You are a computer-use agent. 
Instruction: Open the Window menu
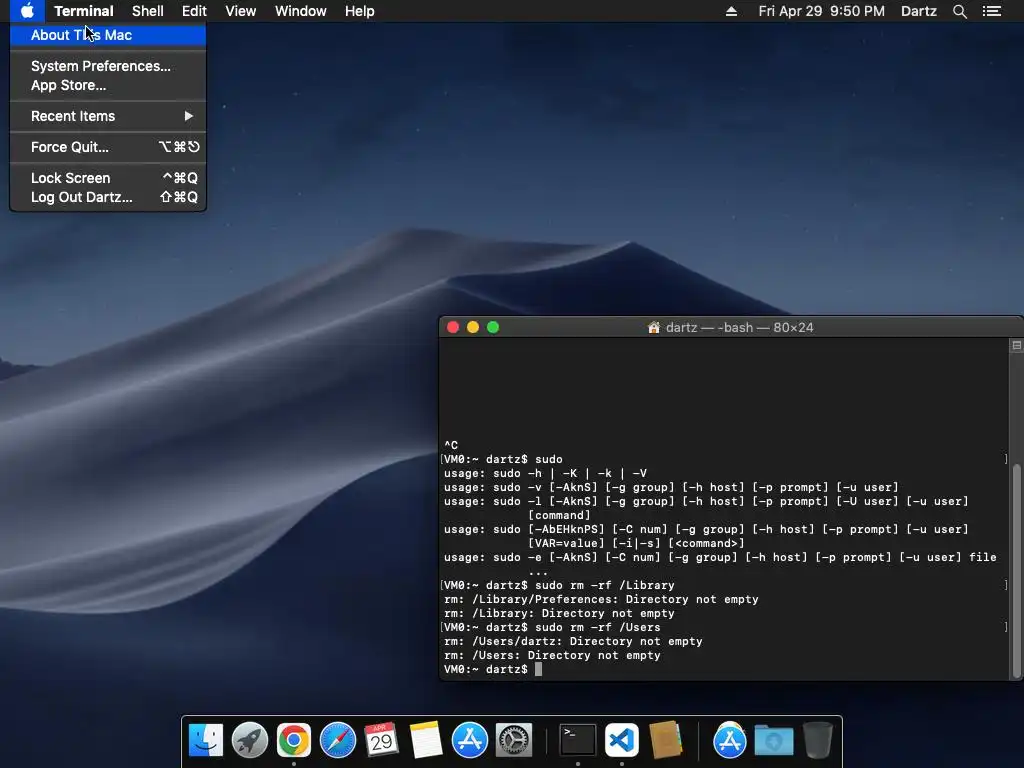click(x=300, y=11)
